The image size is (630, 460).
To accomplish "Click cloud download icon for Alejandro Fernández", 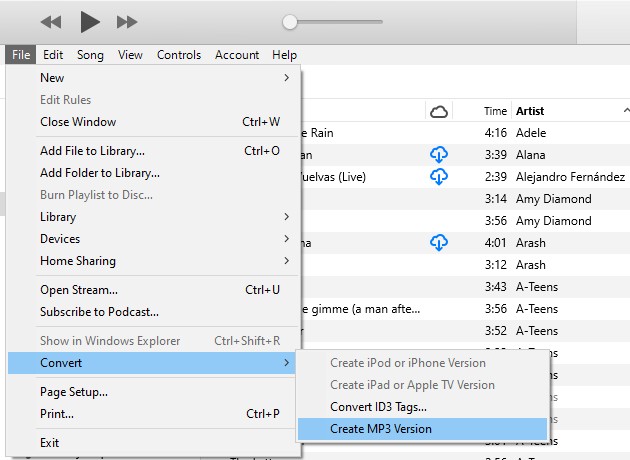I will tap(438, 176).
